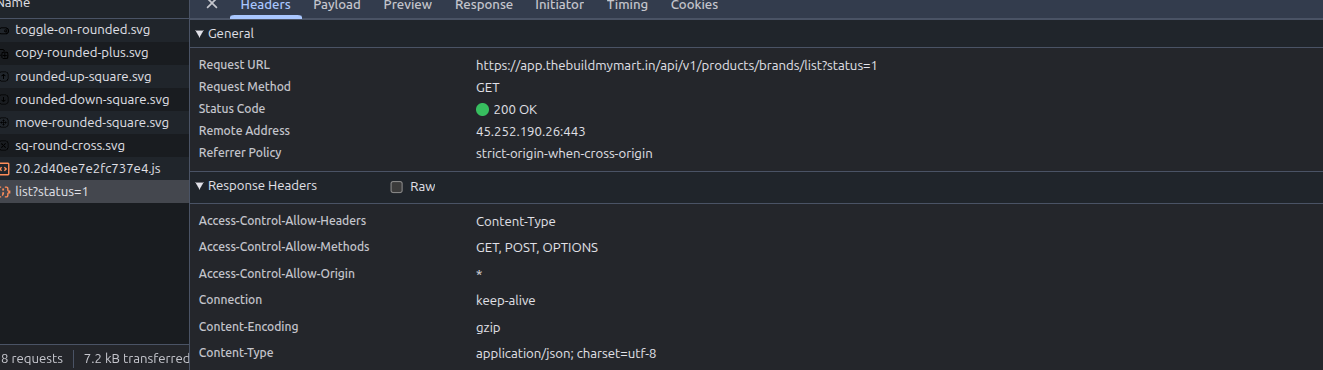Click the JS file type icon for 20.2d40ee7e2fc737e4.js

5,168
